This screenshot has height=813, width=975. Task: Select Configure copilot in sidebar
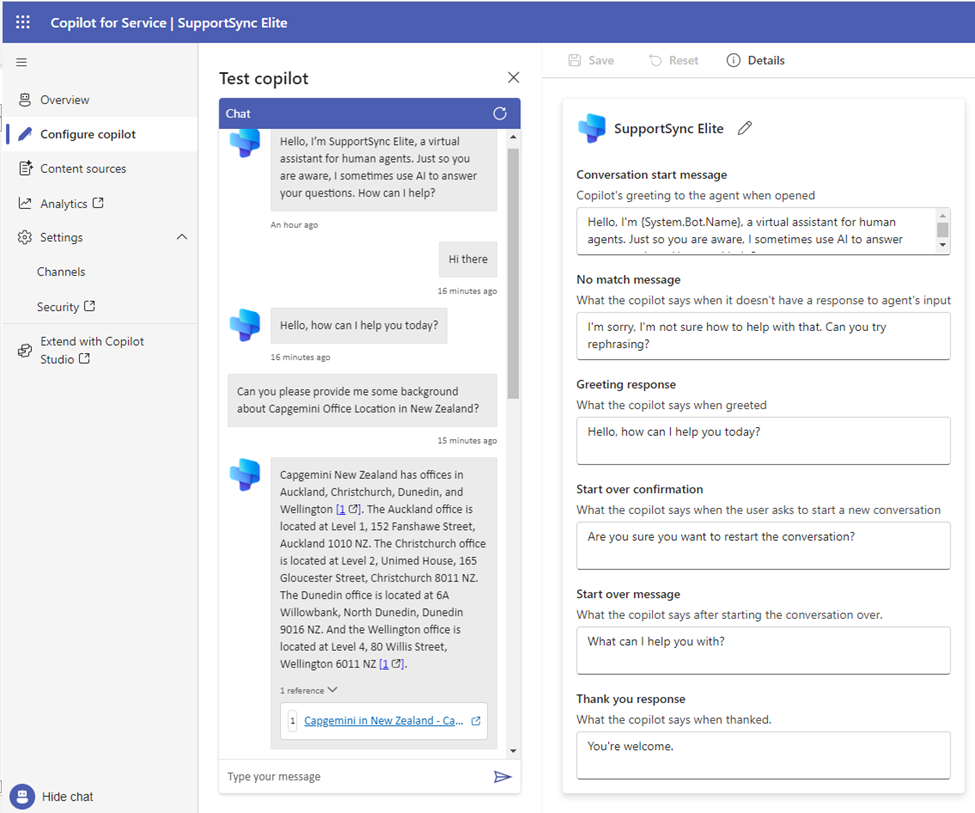[x=100, y=134]
